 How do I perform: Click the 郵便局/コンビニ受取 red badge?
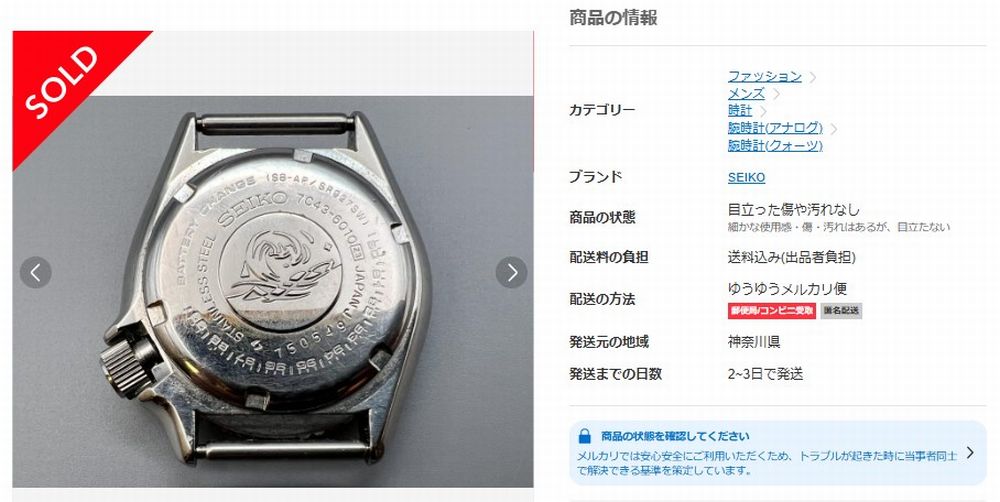[772, 311]
